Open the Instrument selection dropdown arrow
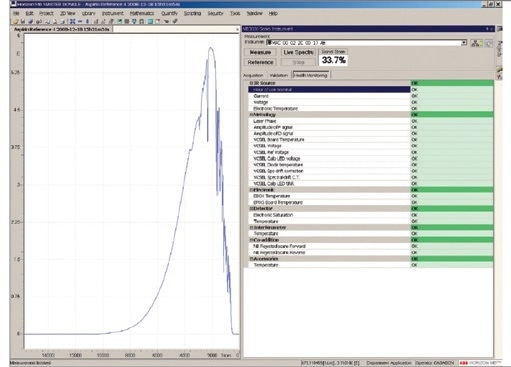Image resolution: width=511 pixels, height=367 pixels. pyautogui.click(x=464, y=43)
